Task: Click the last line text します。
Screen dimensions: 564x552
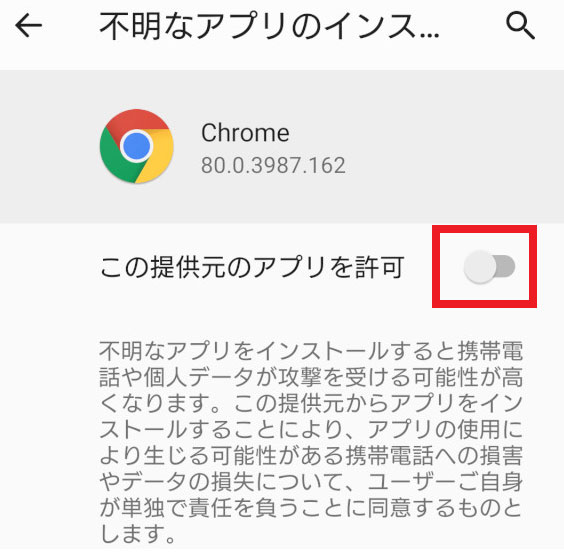Action: (x=137, y=534)
